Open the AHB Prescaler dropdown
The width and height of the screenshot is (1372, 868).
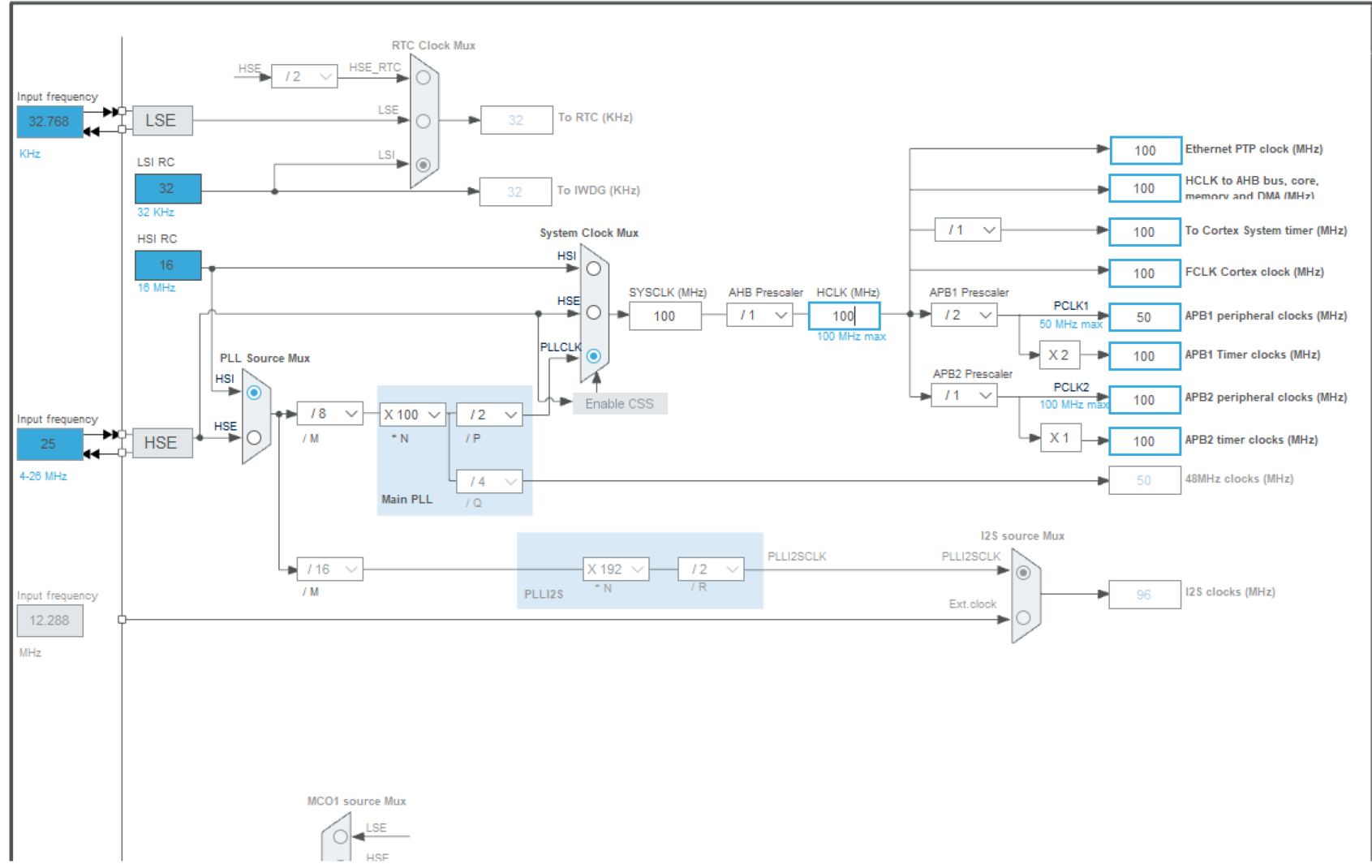click(760, 315)
